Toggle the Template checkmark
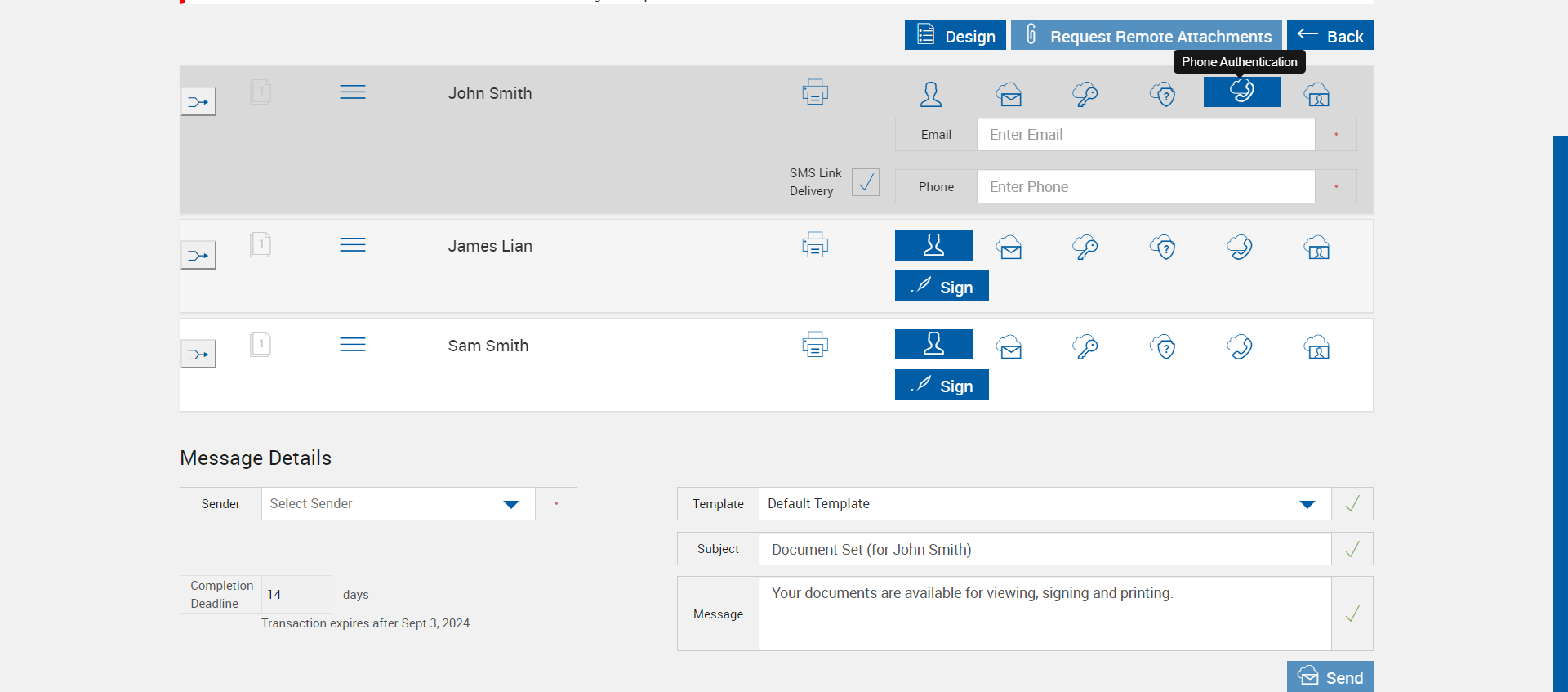Viewport: 1568px width, 692px height. [x=1352, y=504]
